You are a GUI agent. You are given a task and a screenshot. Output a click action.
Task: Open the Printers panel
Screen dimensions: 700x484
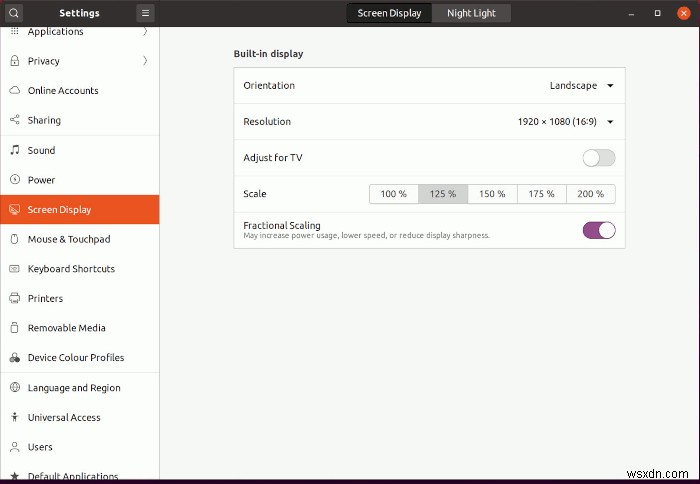click(x=79, y=298)
